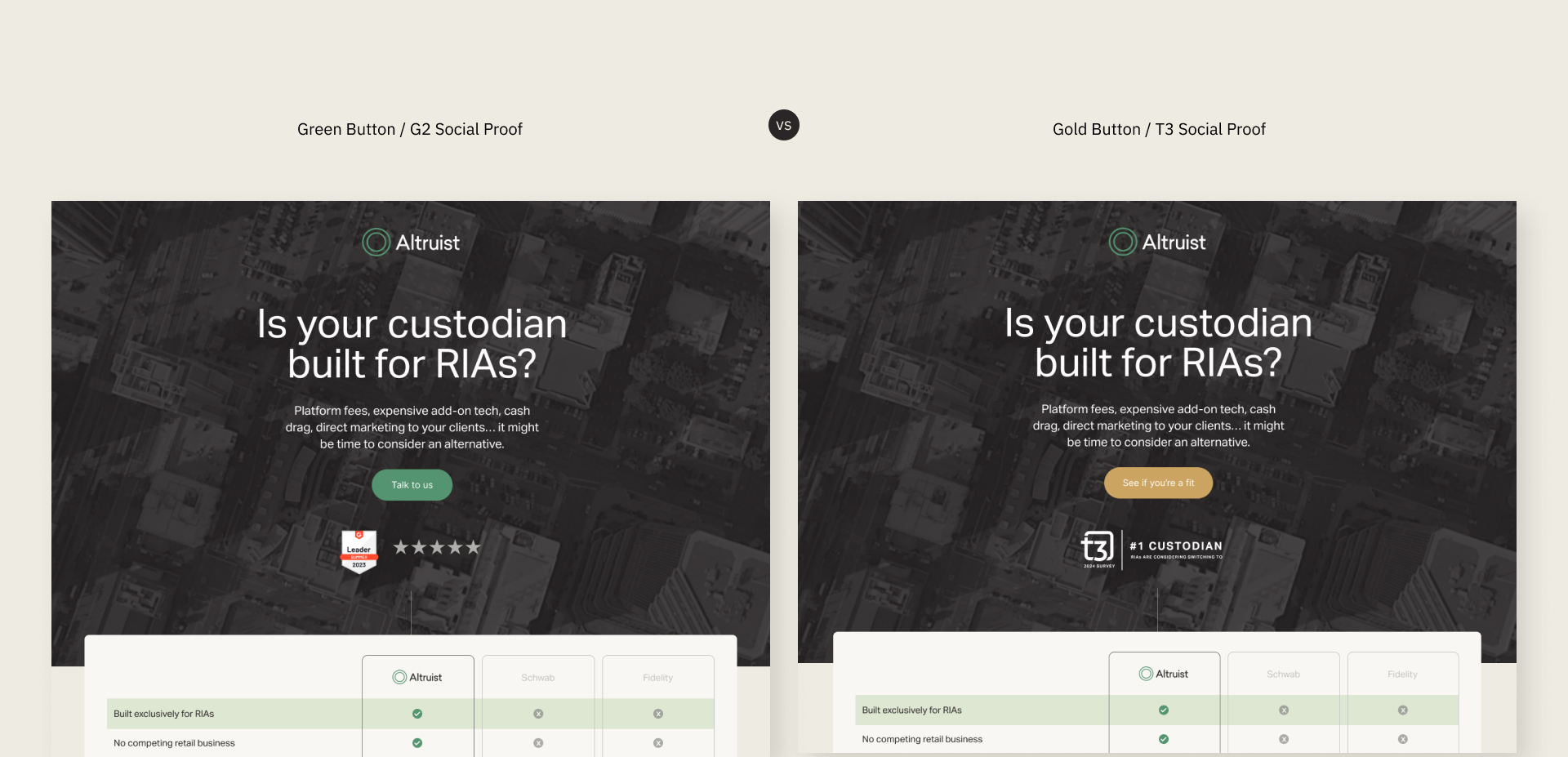Click the "Green Button / G2 Social Proof" label
This screenshot has height=757, width=1568.
coord(410,129)
